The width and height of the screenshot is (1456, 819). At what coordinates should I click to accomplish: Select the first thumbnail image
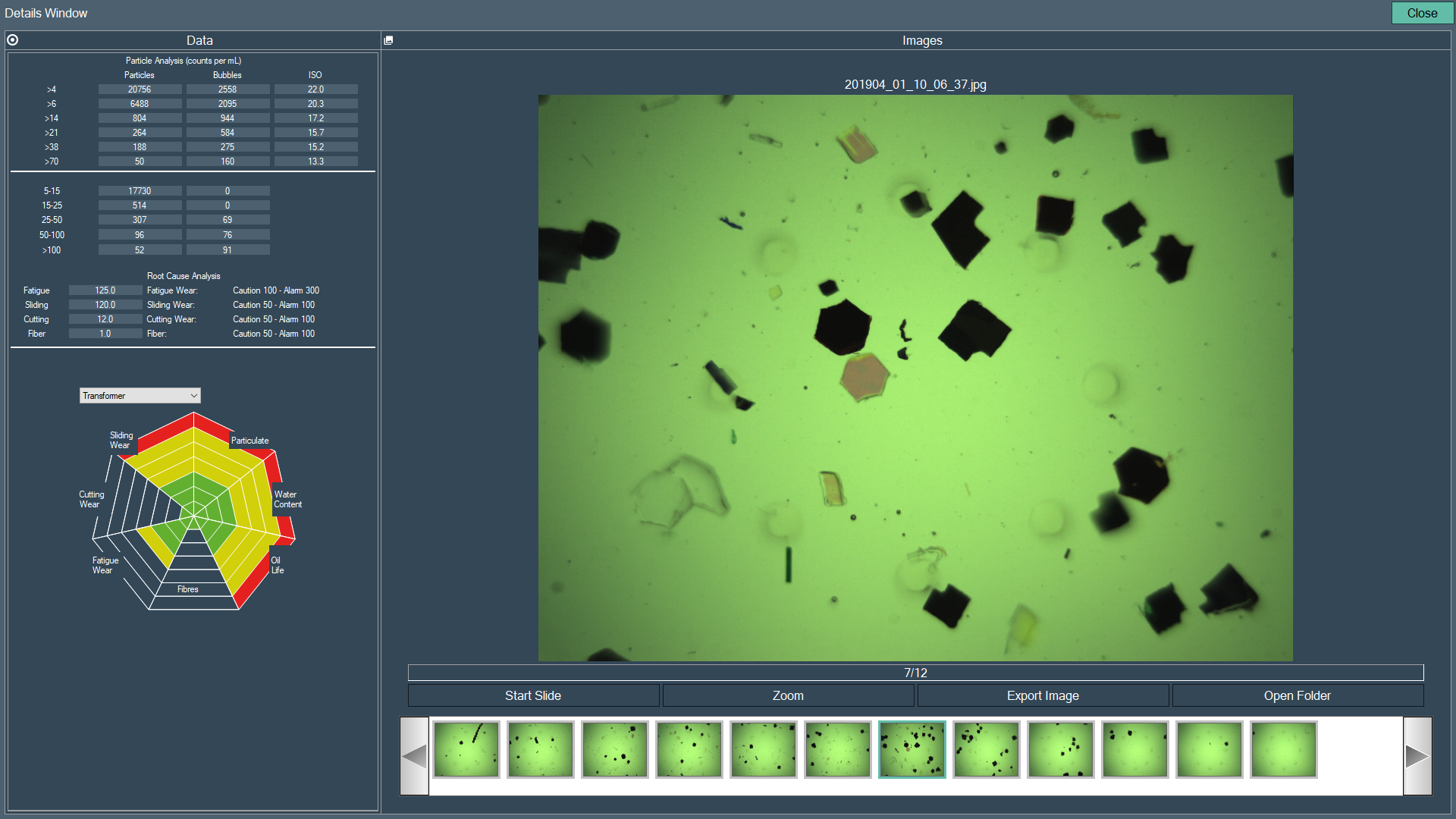coord(466,749)
